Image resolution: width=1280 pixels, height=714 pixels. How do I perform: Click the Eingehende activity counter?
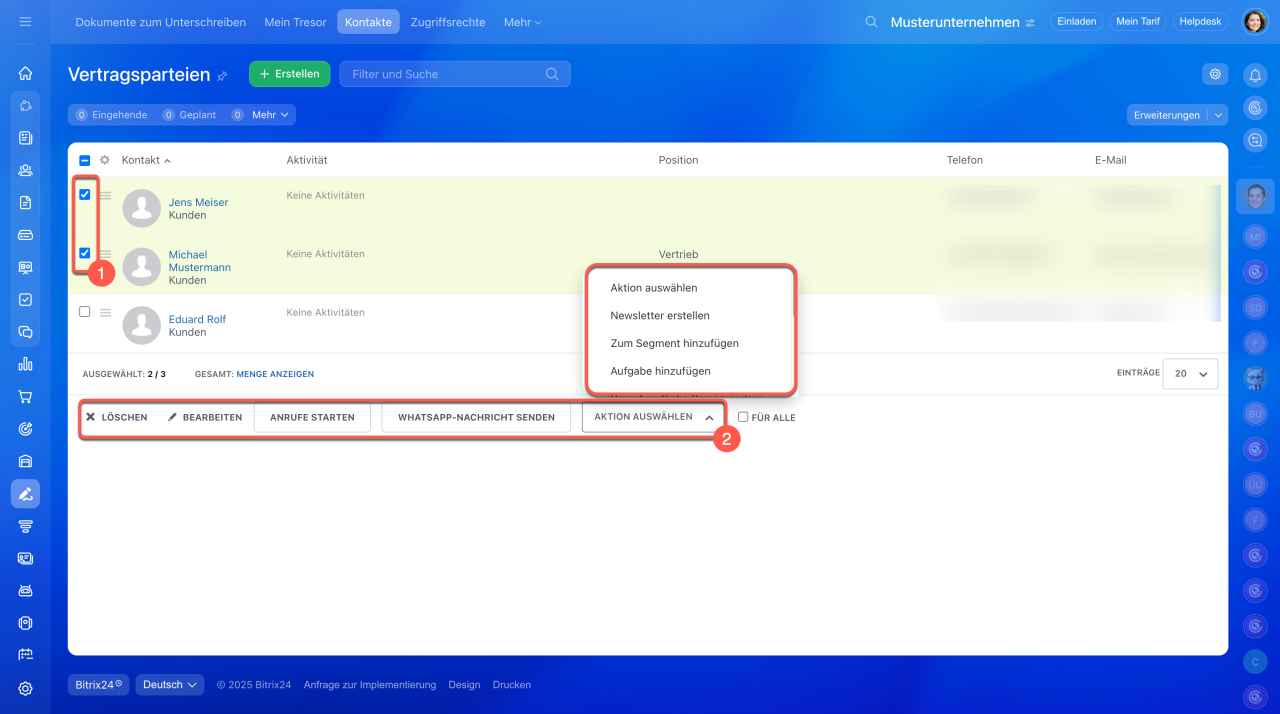coord(111,115)
